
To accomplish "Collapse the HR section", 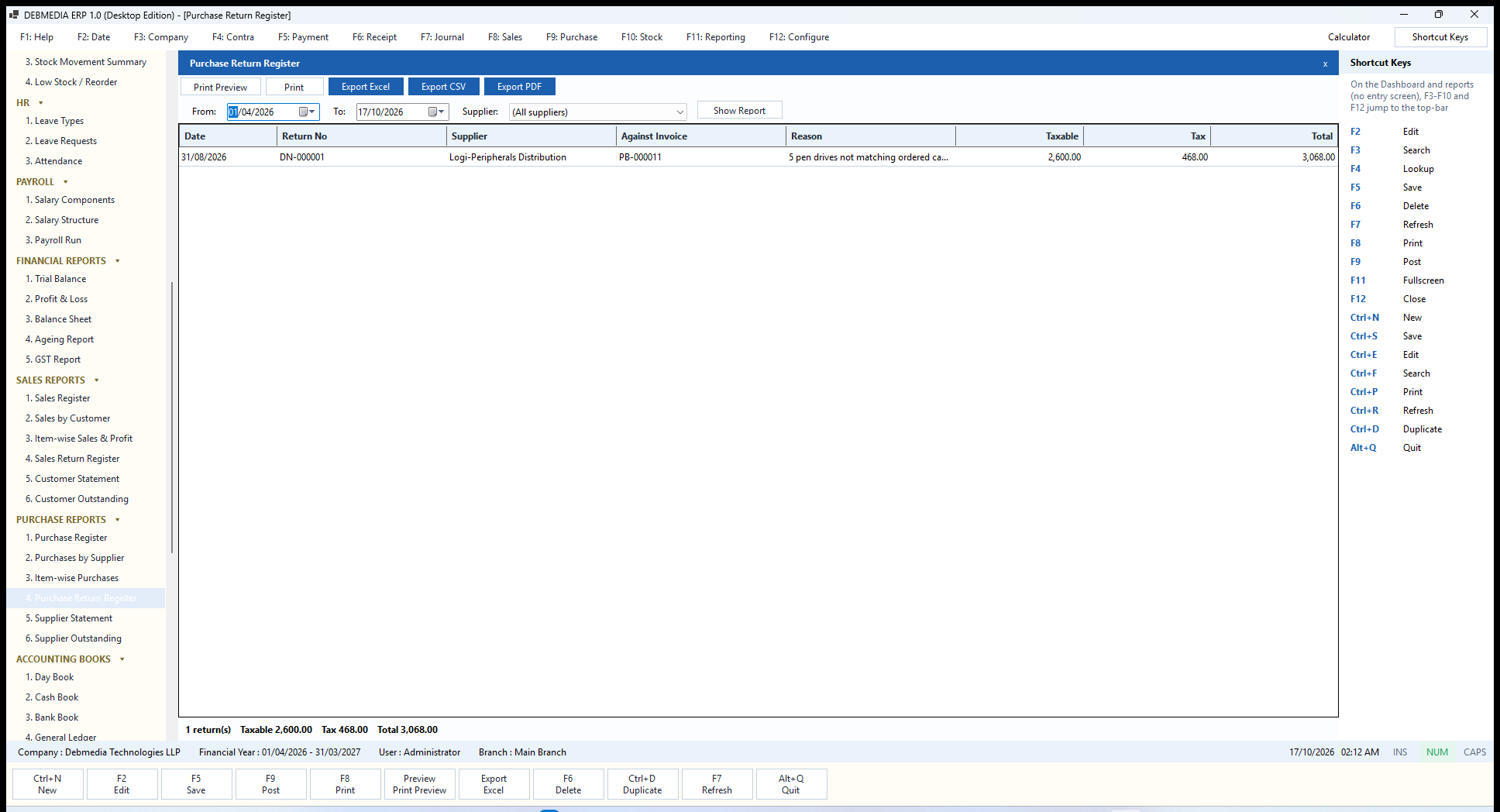I will [41, 102].
